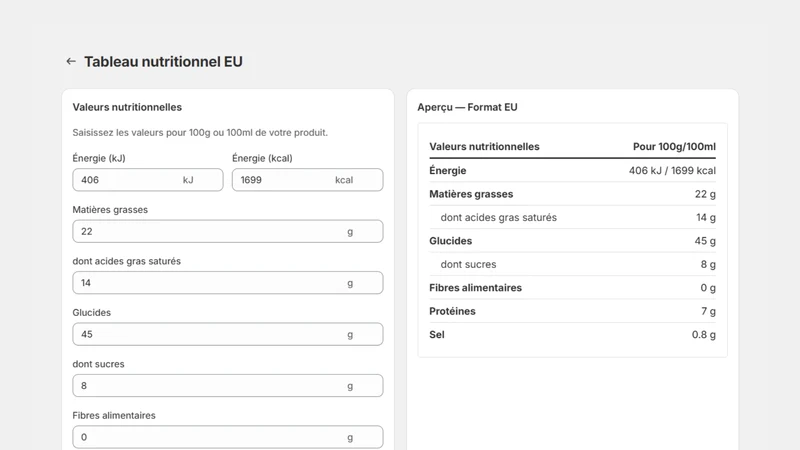Edit the Fibres alimentaires input field
Screen dimensions: 800x450
[x=228, y=437]
